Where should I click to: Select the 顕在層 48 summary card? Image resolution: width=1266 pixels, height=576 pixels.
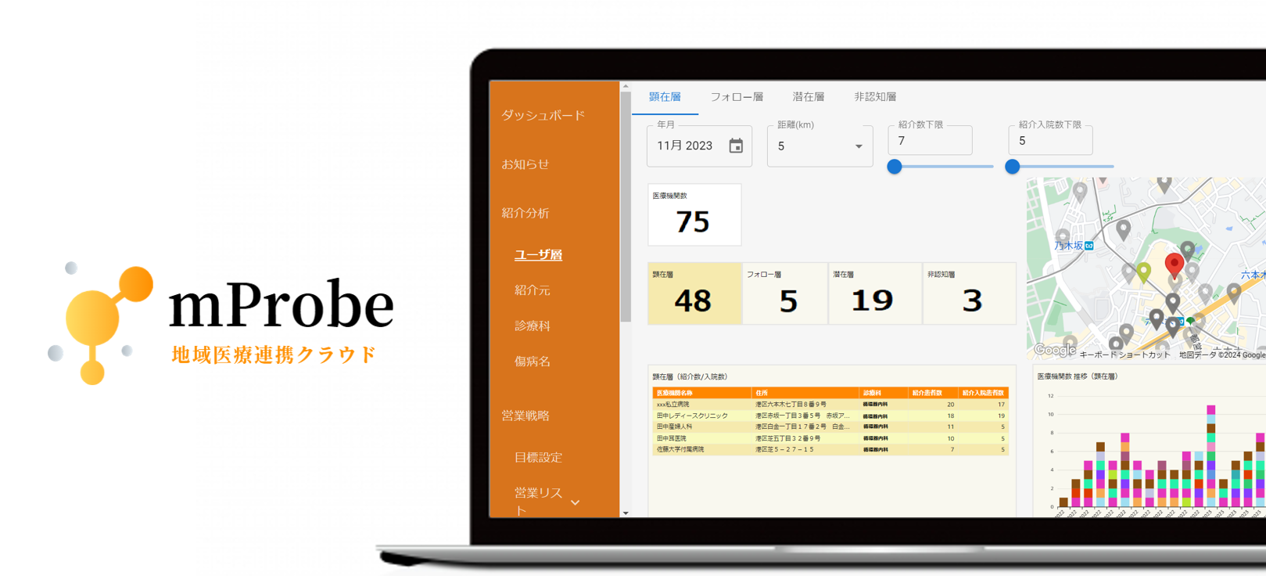pyautogui.click(x=694, y=294)
